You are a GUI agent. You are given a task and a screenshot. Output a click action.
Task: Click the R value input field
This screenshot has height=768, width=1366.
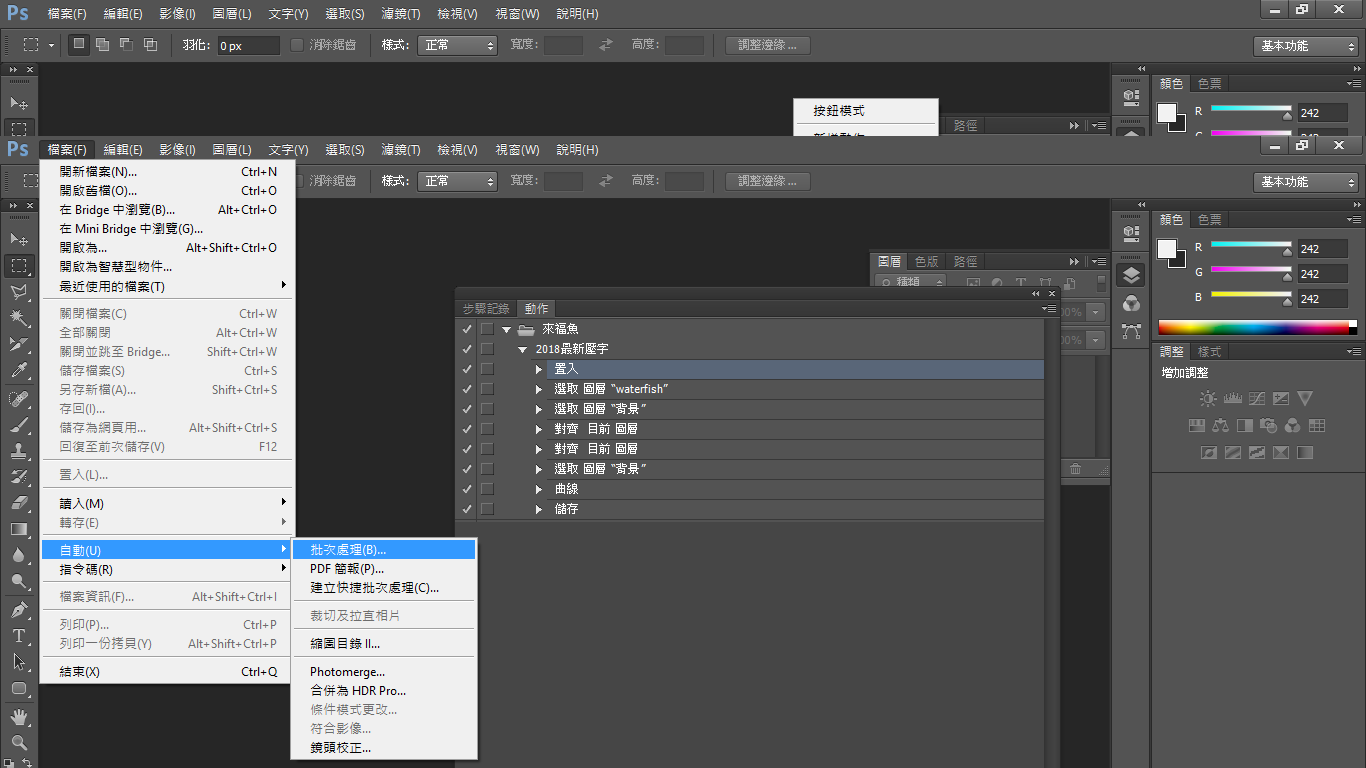tap(1322, 249)
